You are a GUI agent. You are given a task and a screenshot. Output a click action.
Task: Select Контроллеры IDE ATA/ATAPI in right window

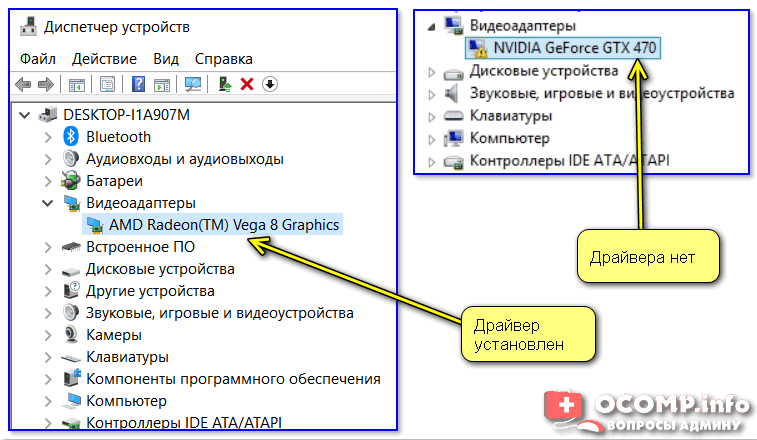(x=570, y=160)
